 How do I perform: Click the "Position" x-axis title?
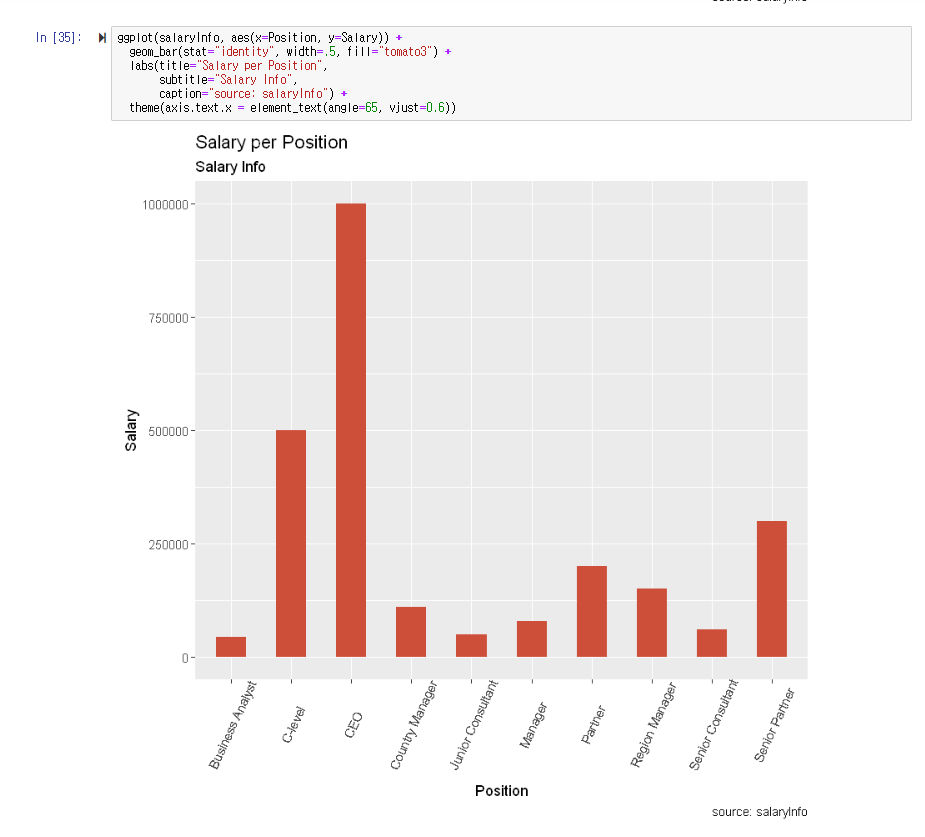pyautogui.click(x=501, y=791)
